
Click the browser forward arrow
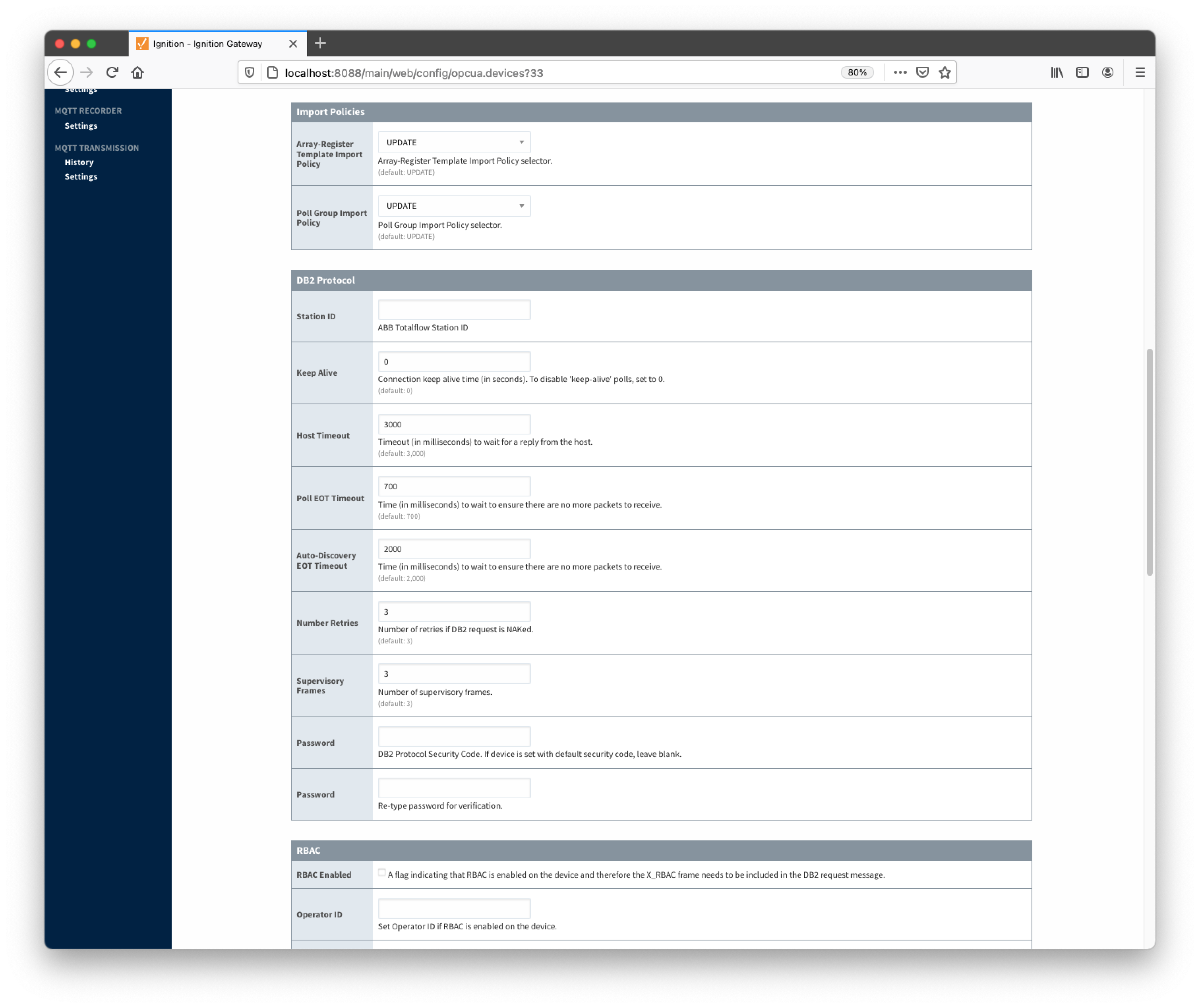[x=86, y=73]
